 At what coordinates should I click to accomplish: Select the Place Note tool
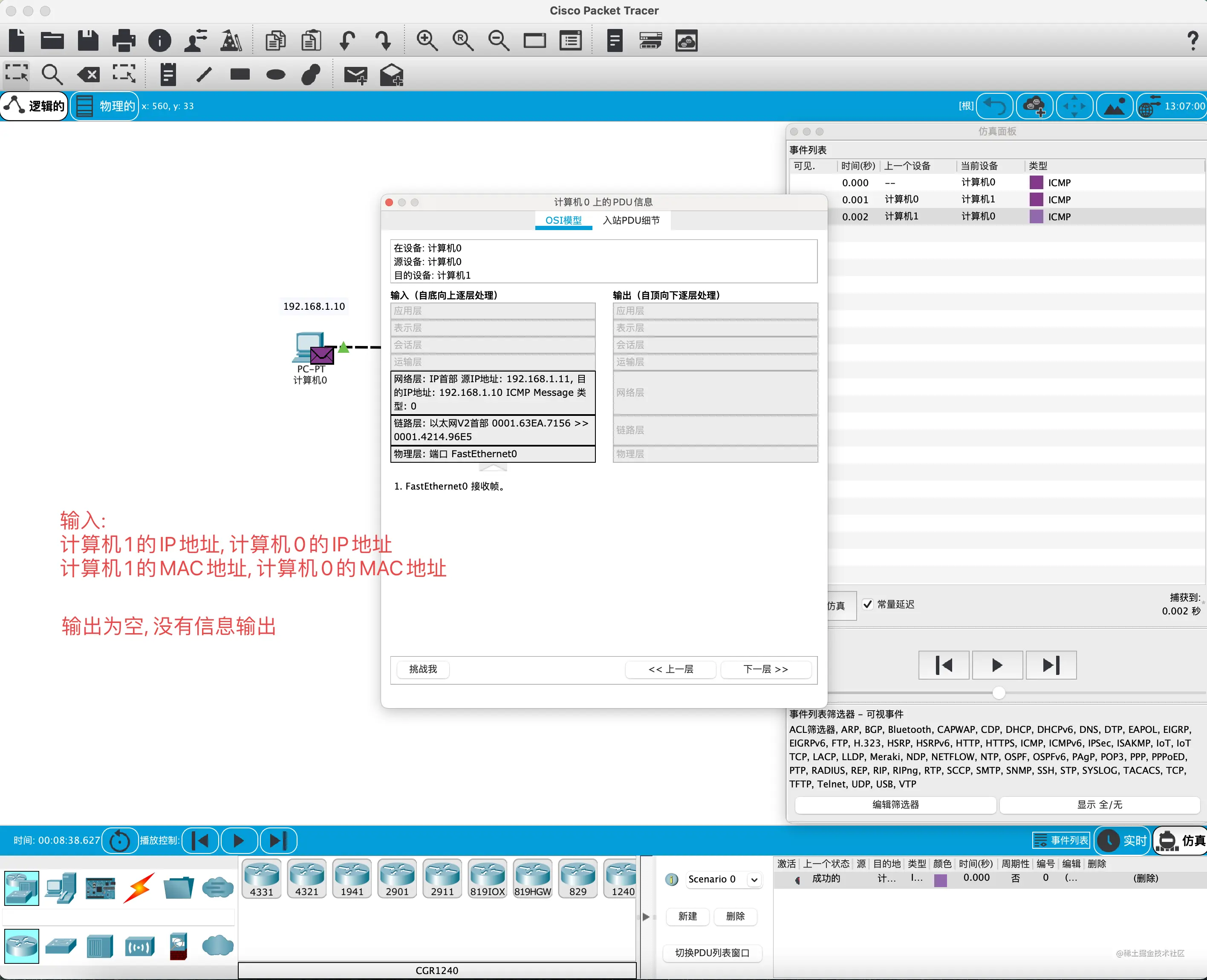(x=167, y=75)
